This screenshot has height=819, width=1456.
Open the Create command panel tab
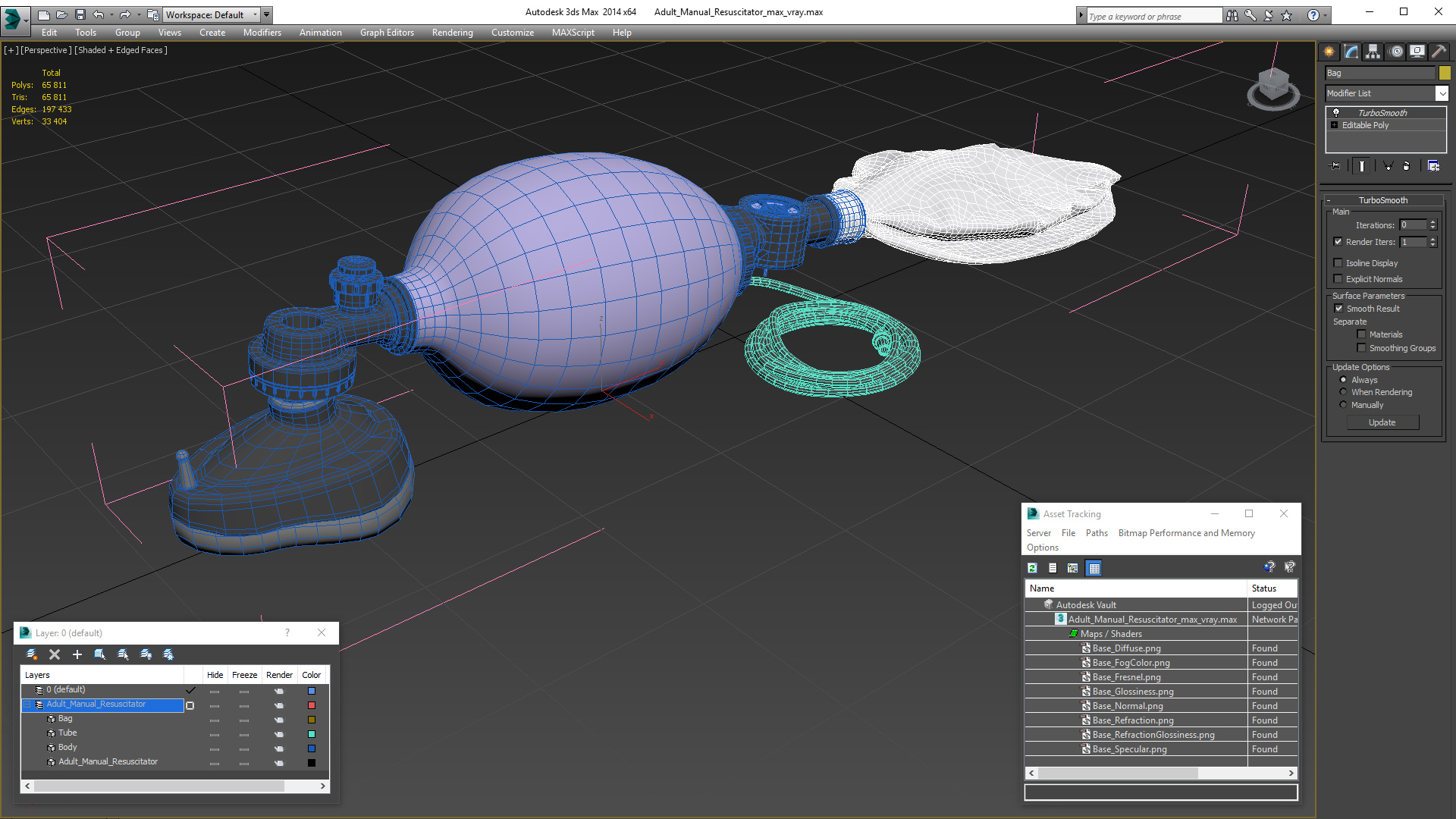tap(1329, 52)
